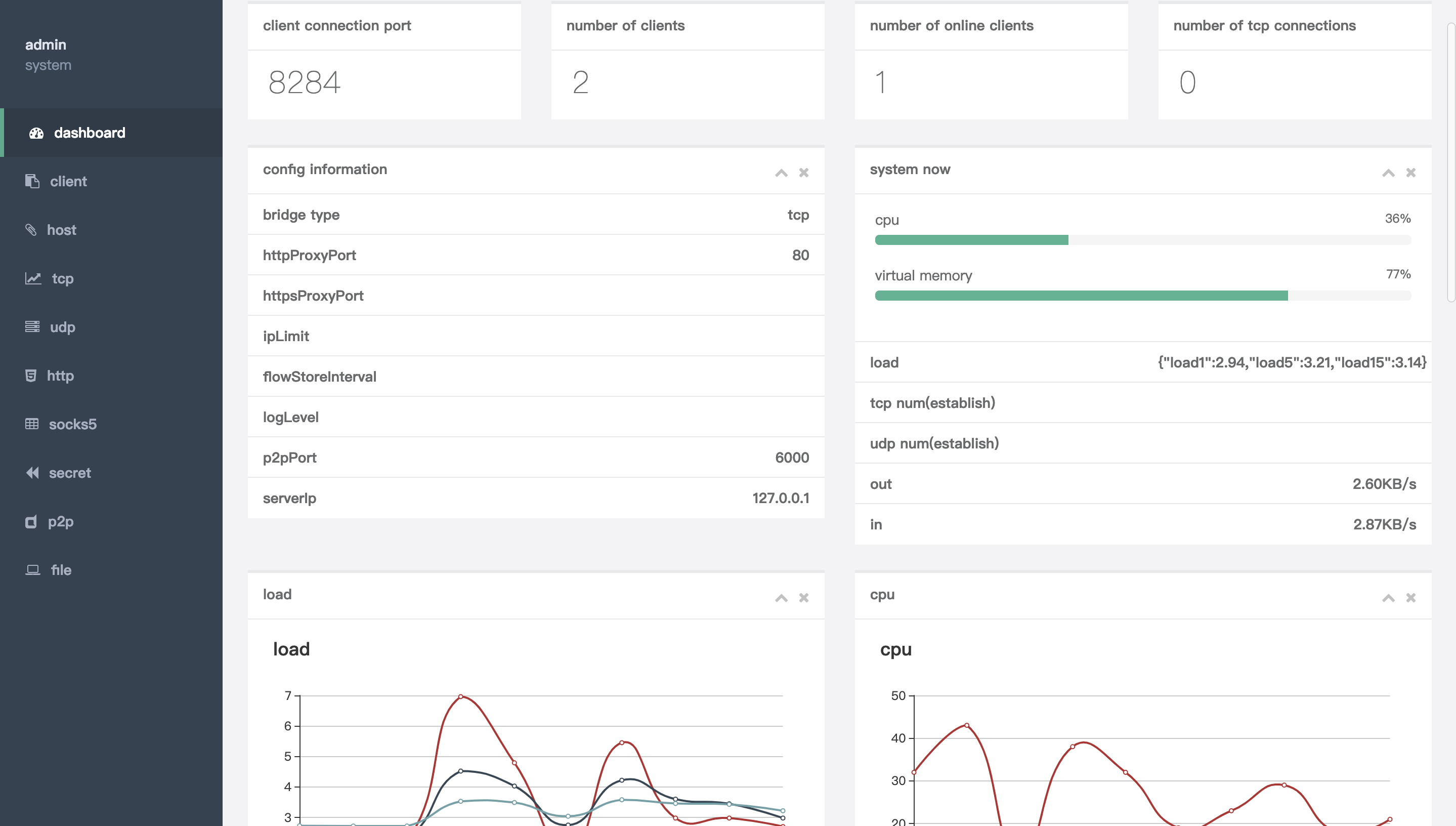Collapse the config information panel

[x=781, y=172]
